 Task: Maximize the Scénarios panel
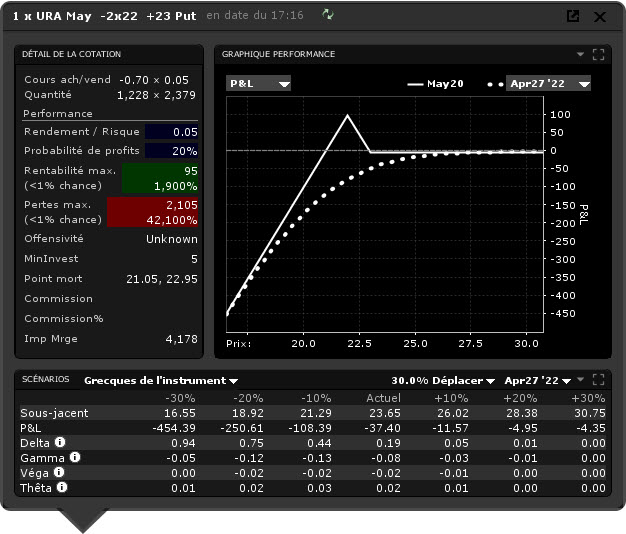coord(598,379)
